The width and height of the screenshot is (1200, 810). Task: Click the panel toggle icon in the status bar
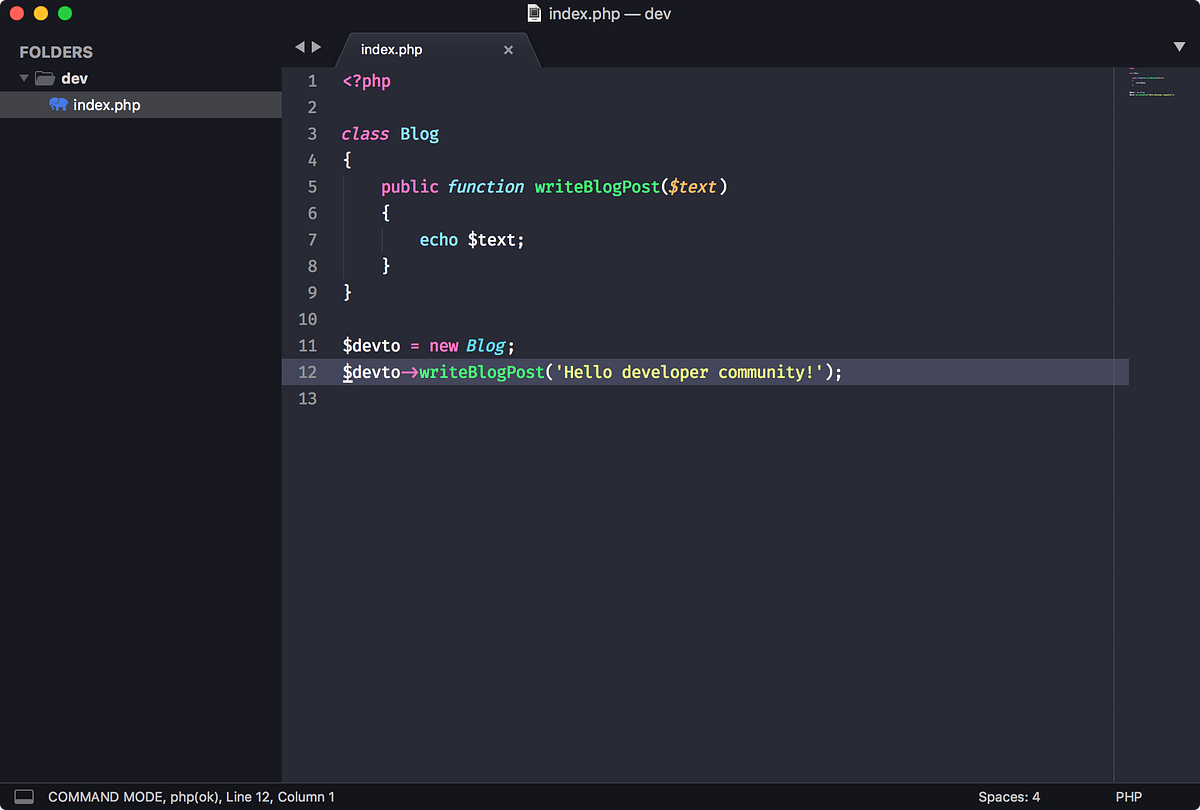pos(24,796)
